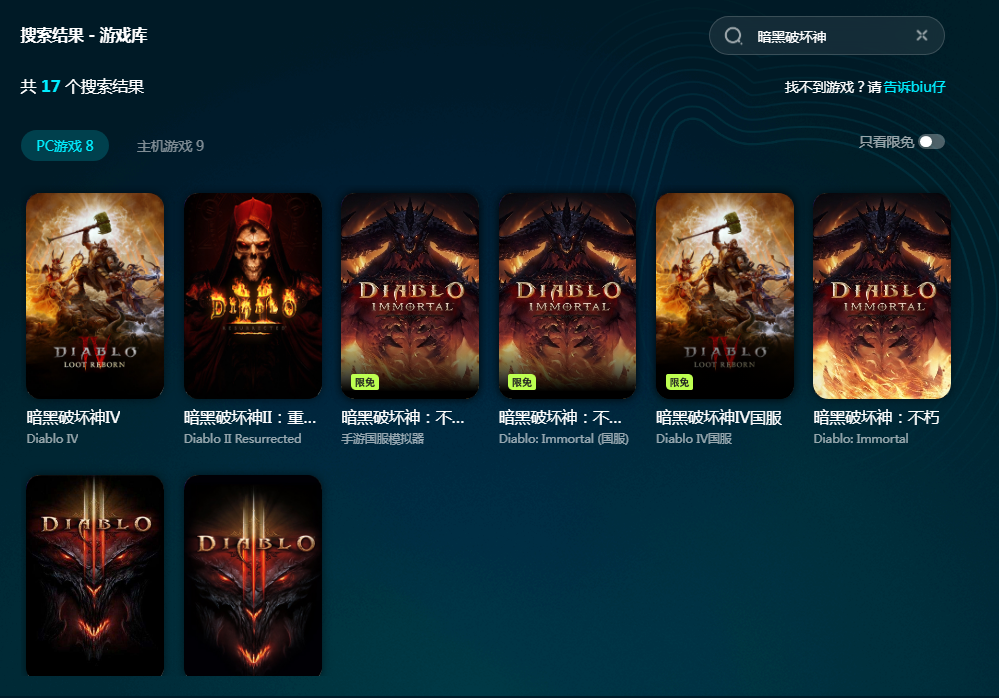Click the 暗黑破坏神II：重... title text
Viewport: 999px width, 698px height.
coord(250,417)
